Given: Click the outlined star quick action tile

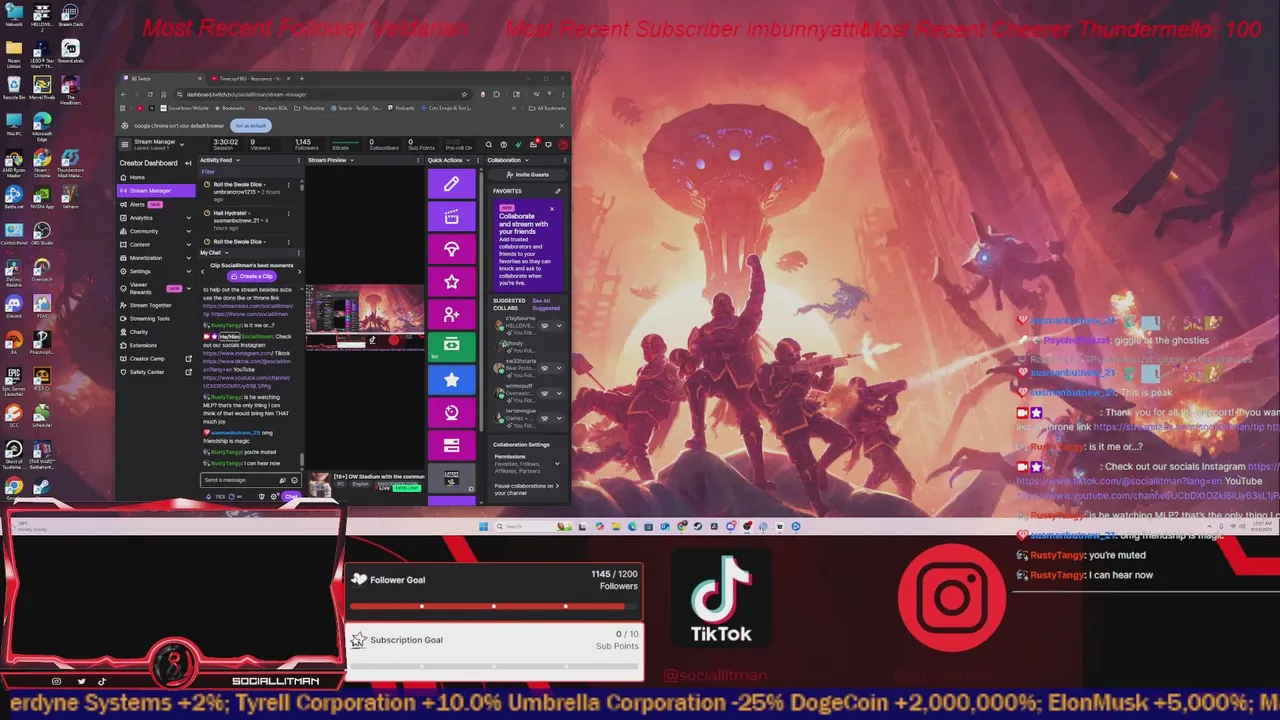Looking at the screenshot, I should coord(451,282).
